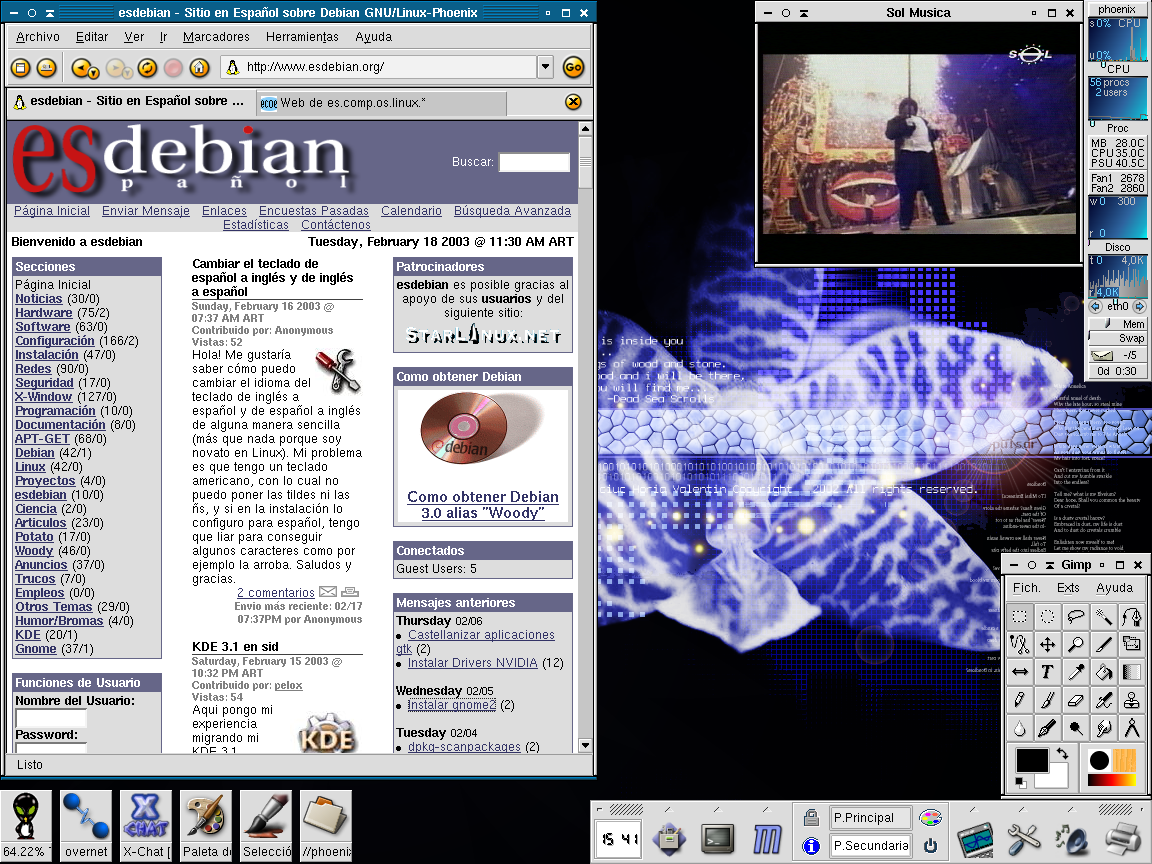Switch to the P.Secundaria workspace button
1152x864 pixels.
(871, 846)
